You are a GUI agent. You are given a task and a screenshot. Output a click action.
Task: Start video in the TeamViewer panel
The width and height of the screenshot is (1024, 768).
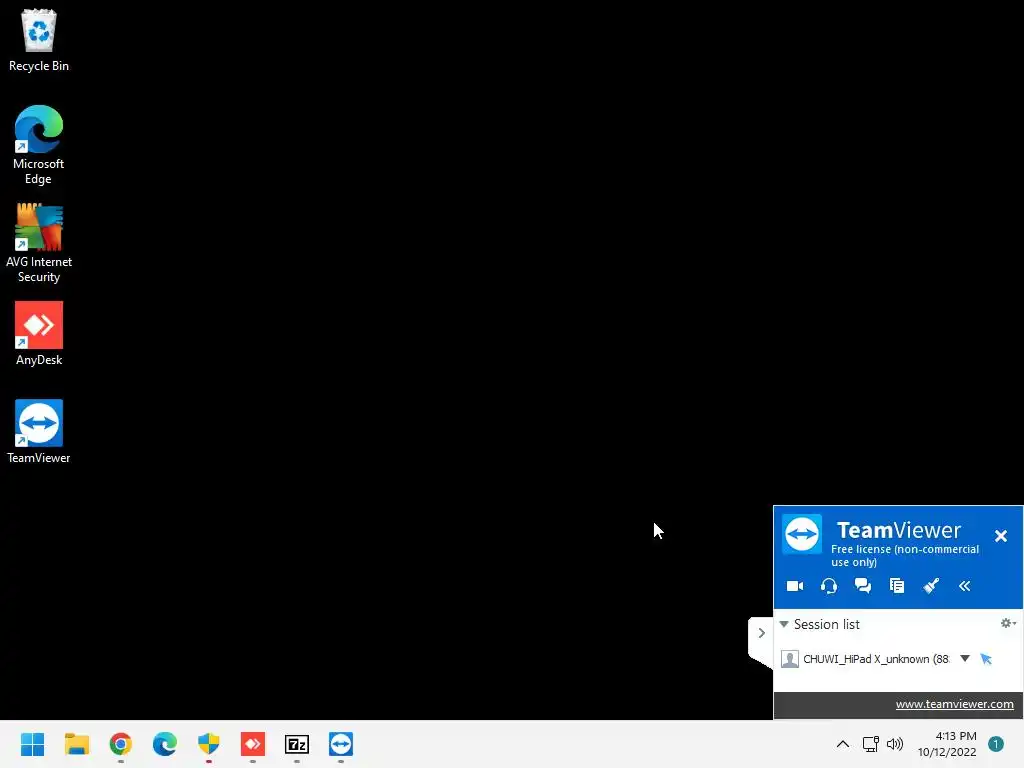[x=795, y=586]
